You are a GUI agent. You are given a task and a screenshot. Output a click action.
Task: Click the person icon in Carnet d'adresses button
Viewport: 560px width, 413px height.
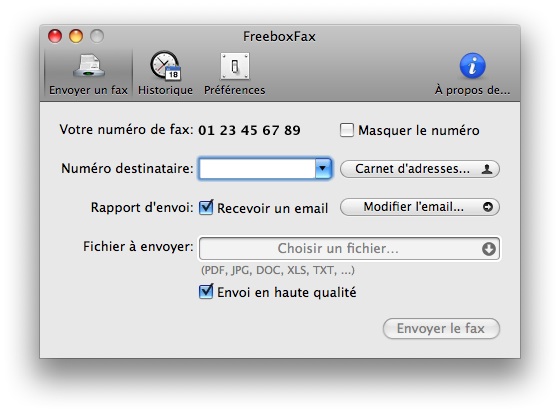click(487, 169)
